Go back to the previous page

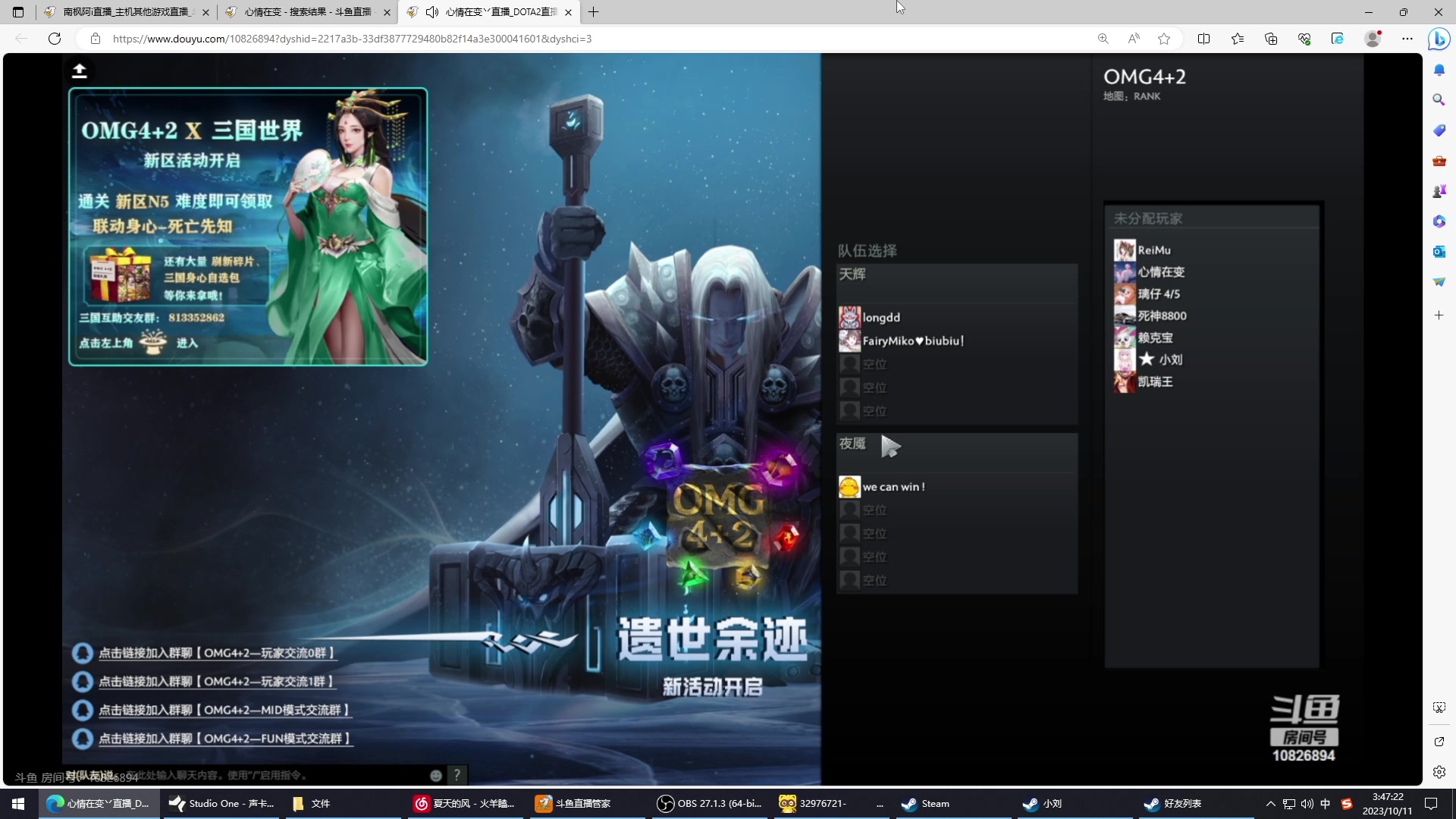click(21, 39)
